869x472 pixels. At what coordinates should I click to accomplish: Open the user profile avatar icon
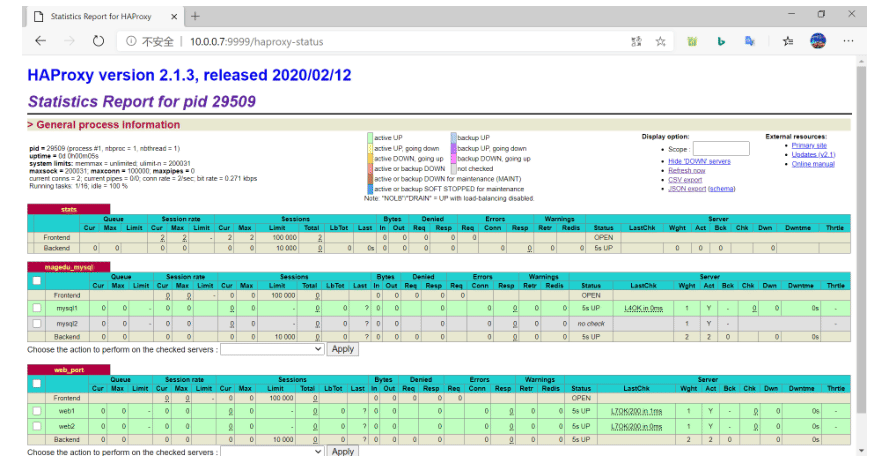point(818,40)
